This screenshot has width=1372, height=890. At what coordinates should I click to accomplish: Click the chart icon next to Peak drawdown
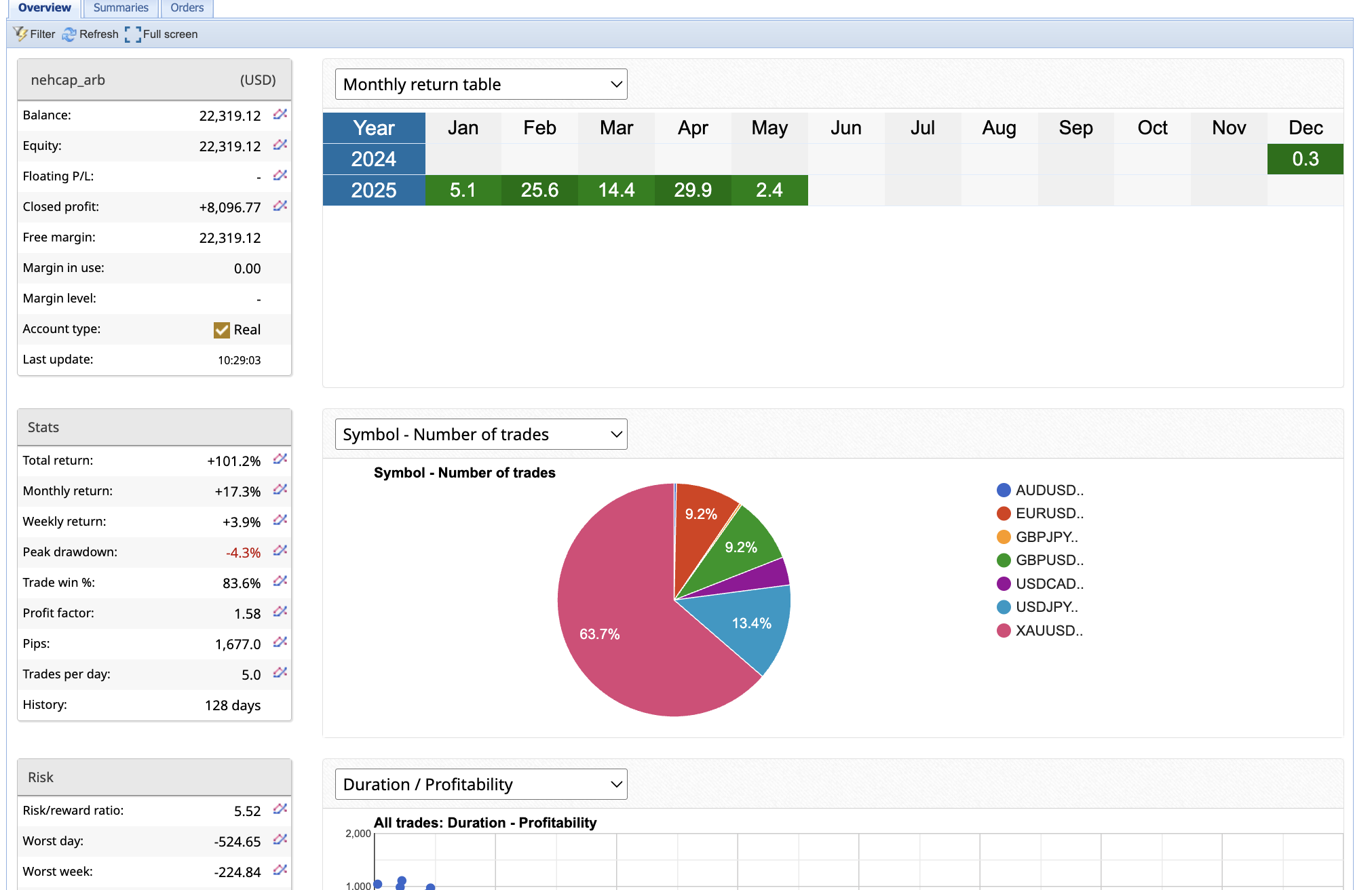coord(280,551)
